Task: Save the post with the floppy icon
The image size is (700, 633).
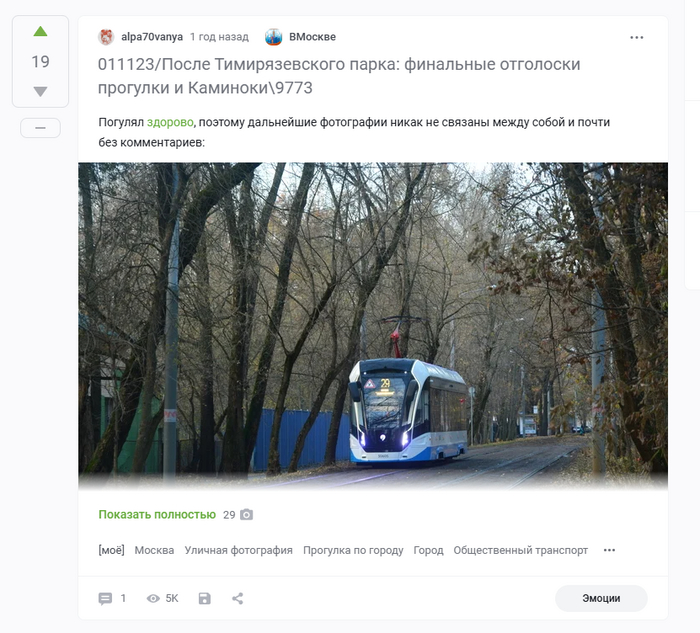Action: point(204,599)
